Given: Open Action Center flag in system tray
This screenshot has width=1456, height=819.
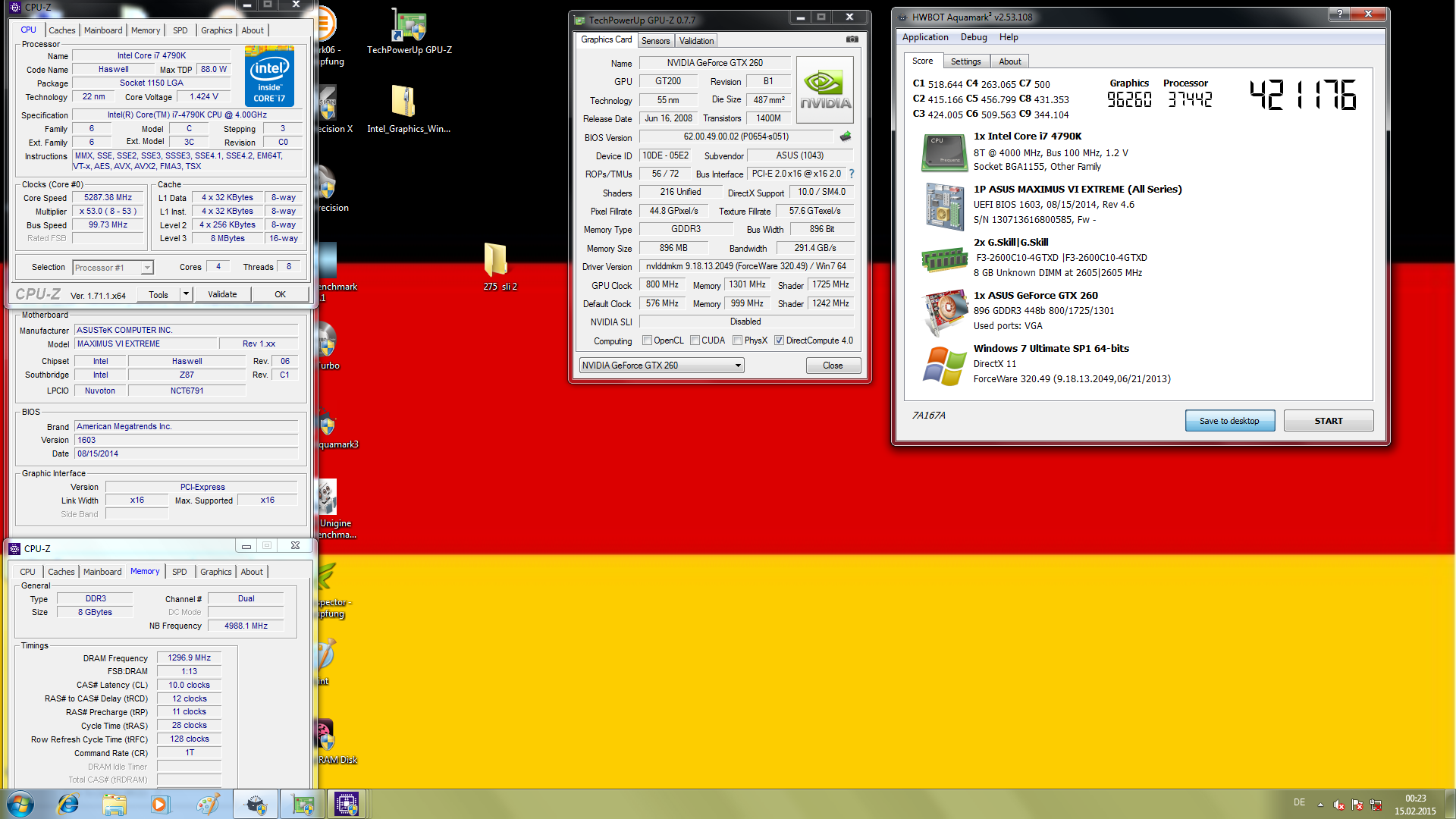Looking at the screenshot, I should pyautogui.click(x=1357, y=805).
